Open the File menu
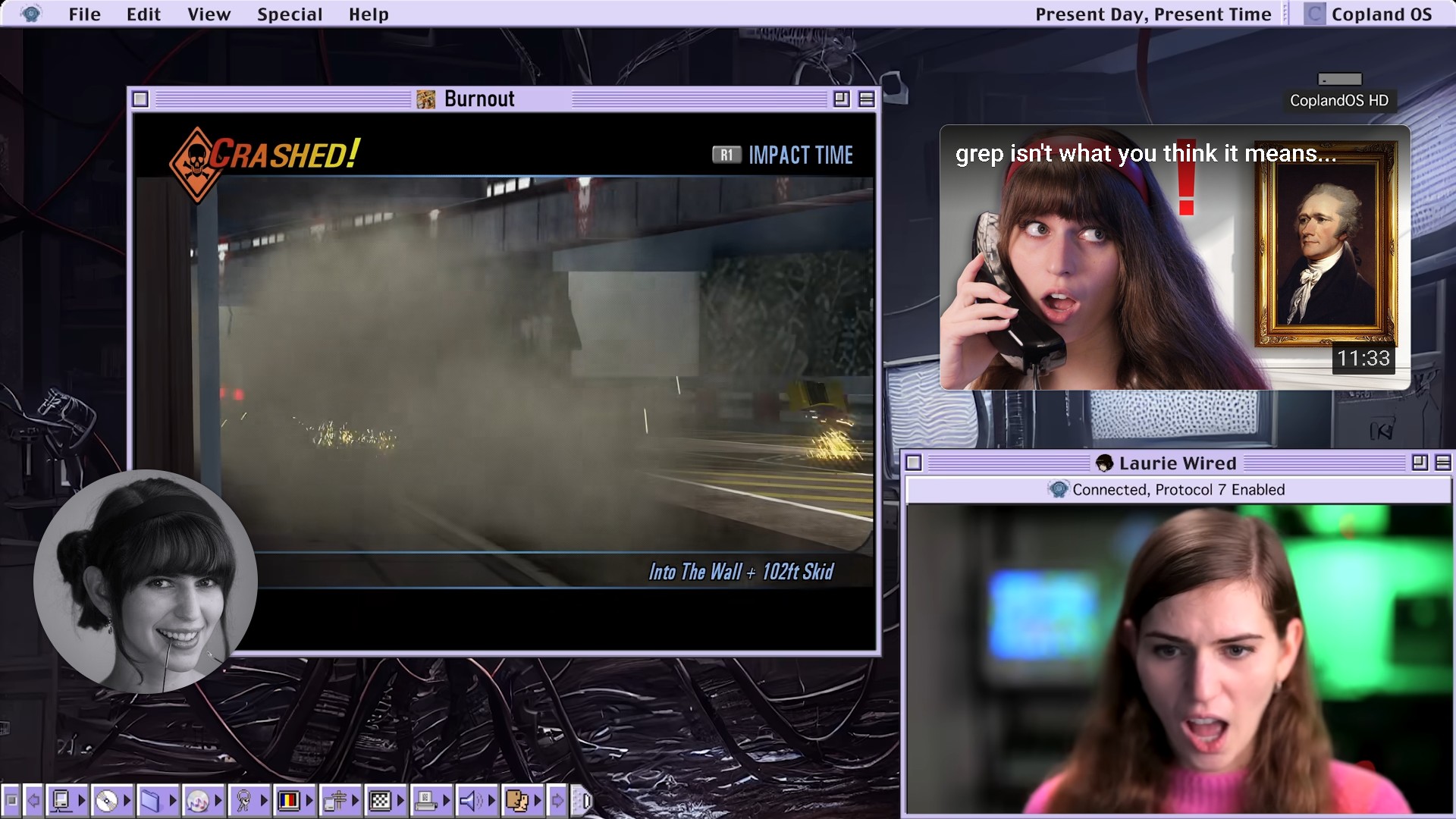 (x=84, y=14)
